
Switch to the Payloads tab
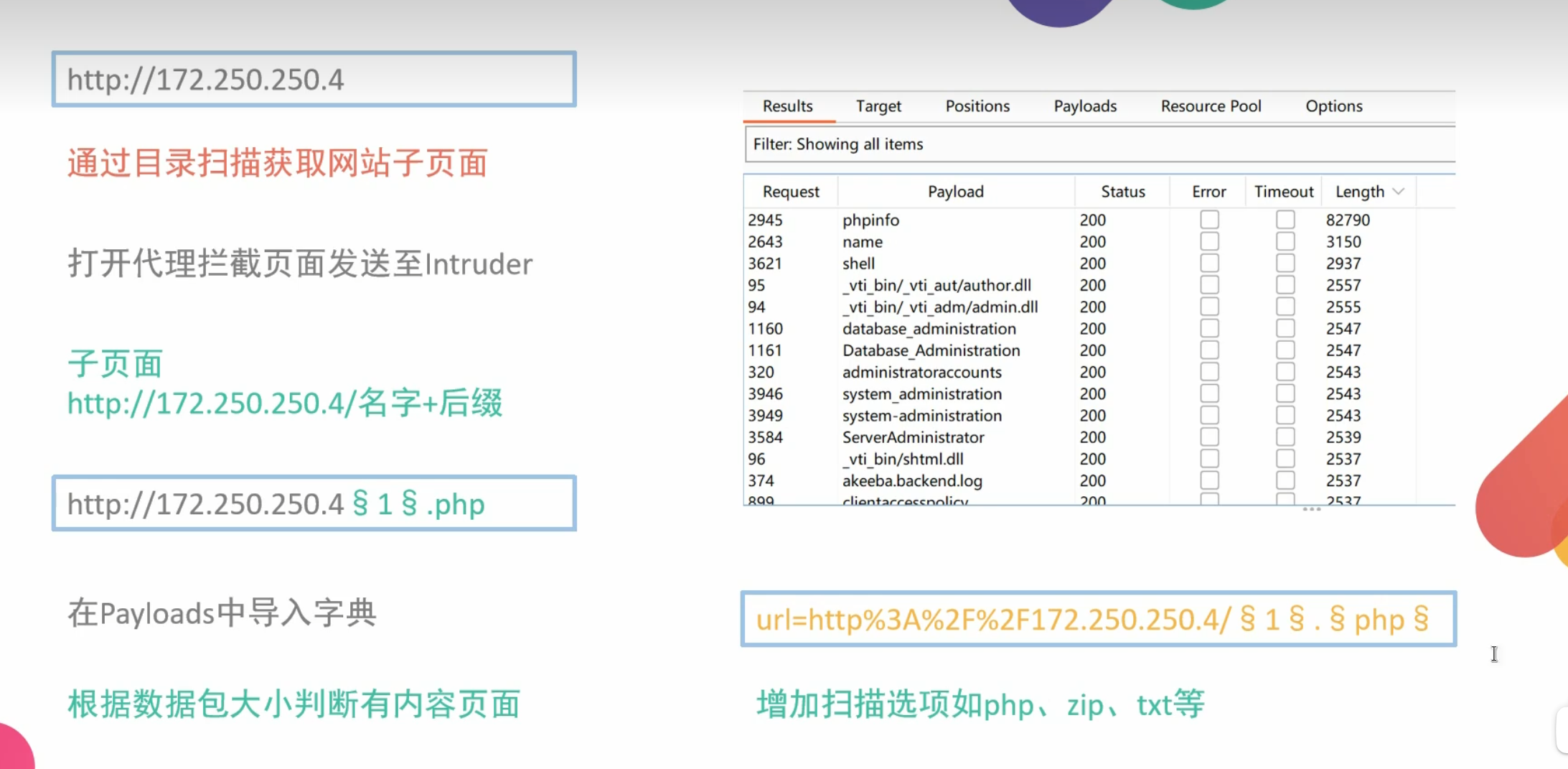tap(1084, 106)
